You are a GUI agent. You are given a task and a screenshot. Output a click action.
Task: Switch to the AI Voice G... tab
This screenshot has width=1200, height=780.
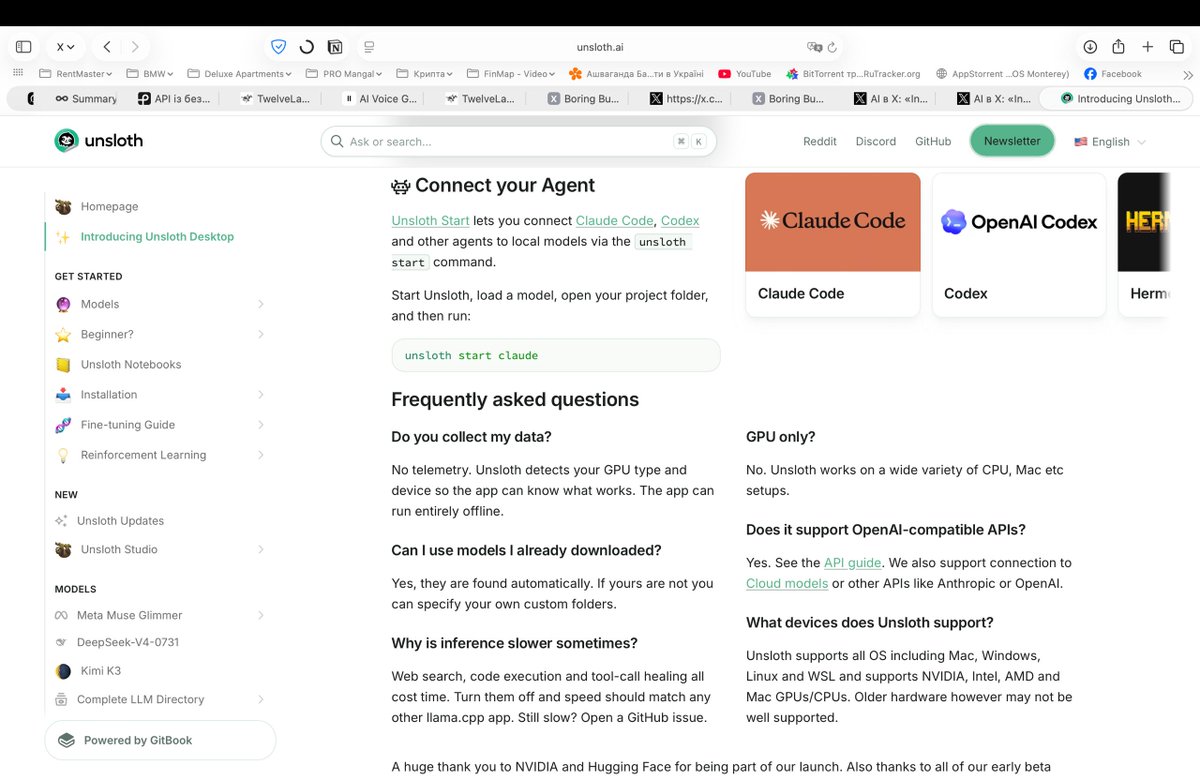pos(379,98)
